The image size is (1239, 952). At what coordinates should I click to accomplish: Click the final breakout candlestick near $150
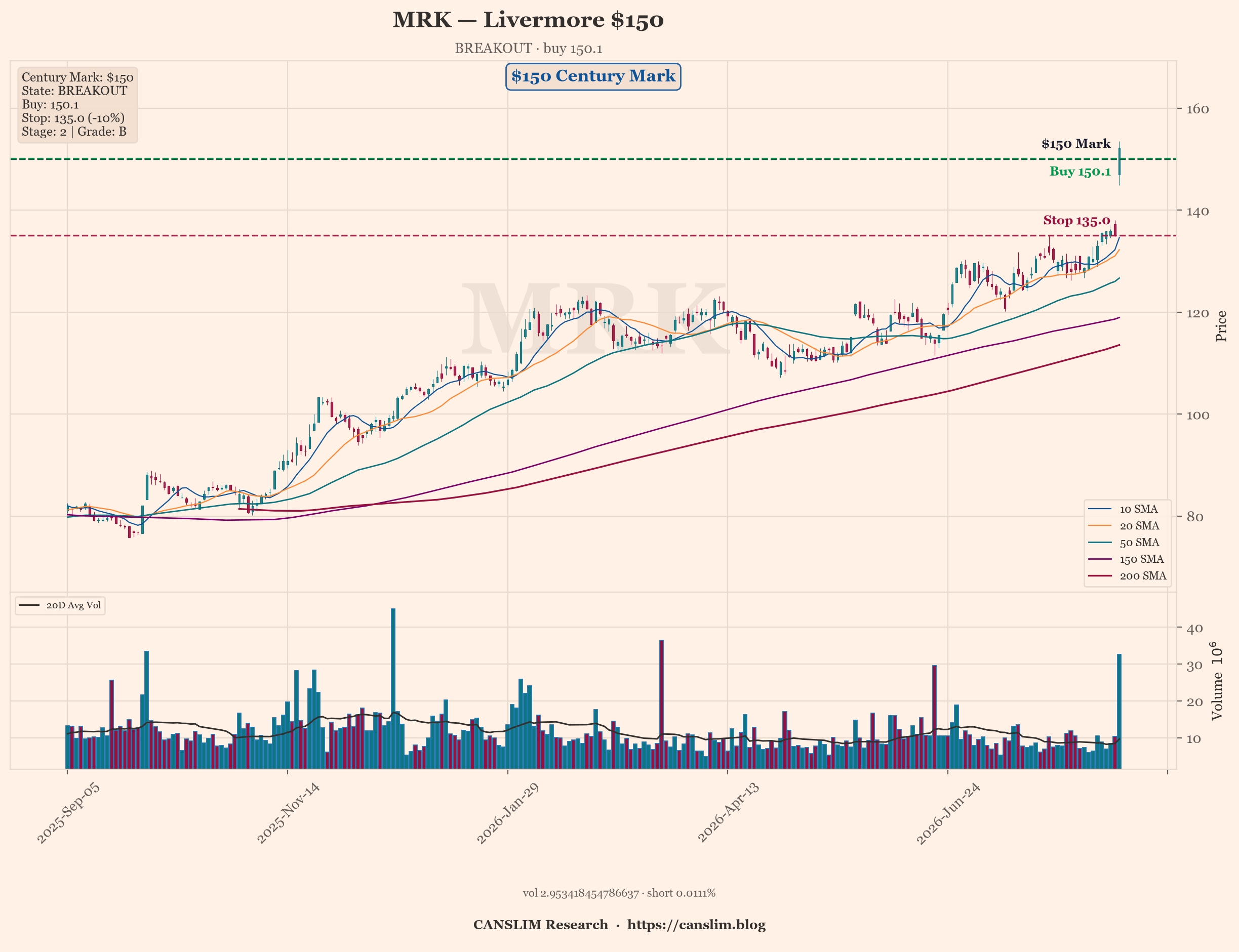point(1120,162)
